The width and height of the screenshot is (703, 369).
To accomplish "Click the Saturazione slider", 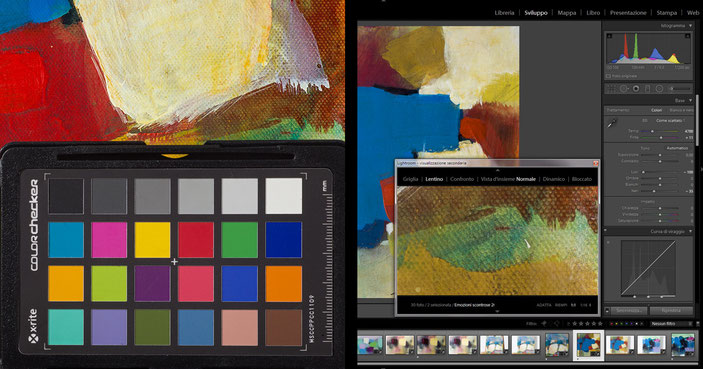I will click(x=660, y=221).
